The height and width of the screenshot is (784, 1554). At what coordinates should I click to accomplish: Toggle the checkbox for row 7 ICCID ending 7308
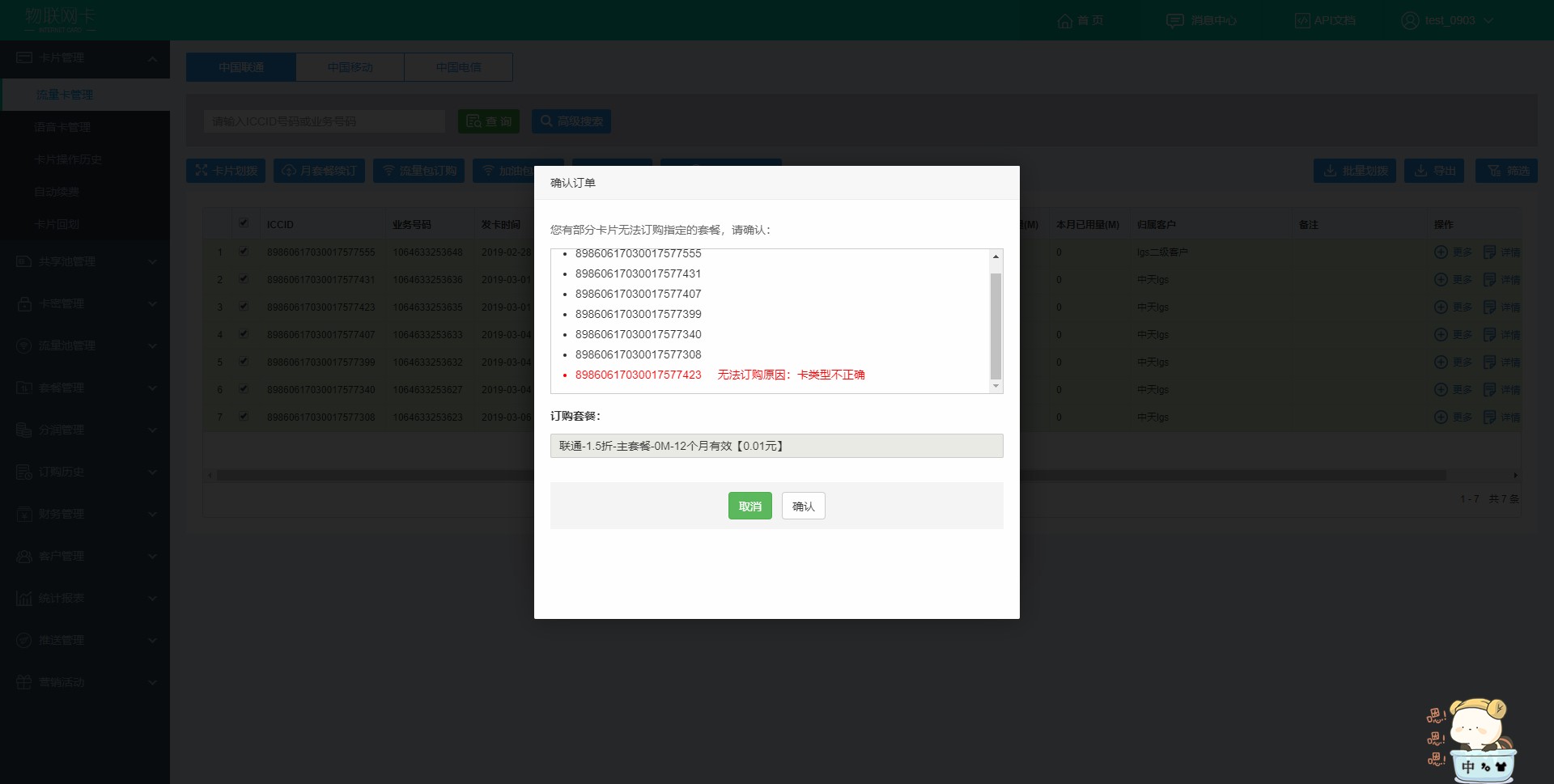click(244, 417)
